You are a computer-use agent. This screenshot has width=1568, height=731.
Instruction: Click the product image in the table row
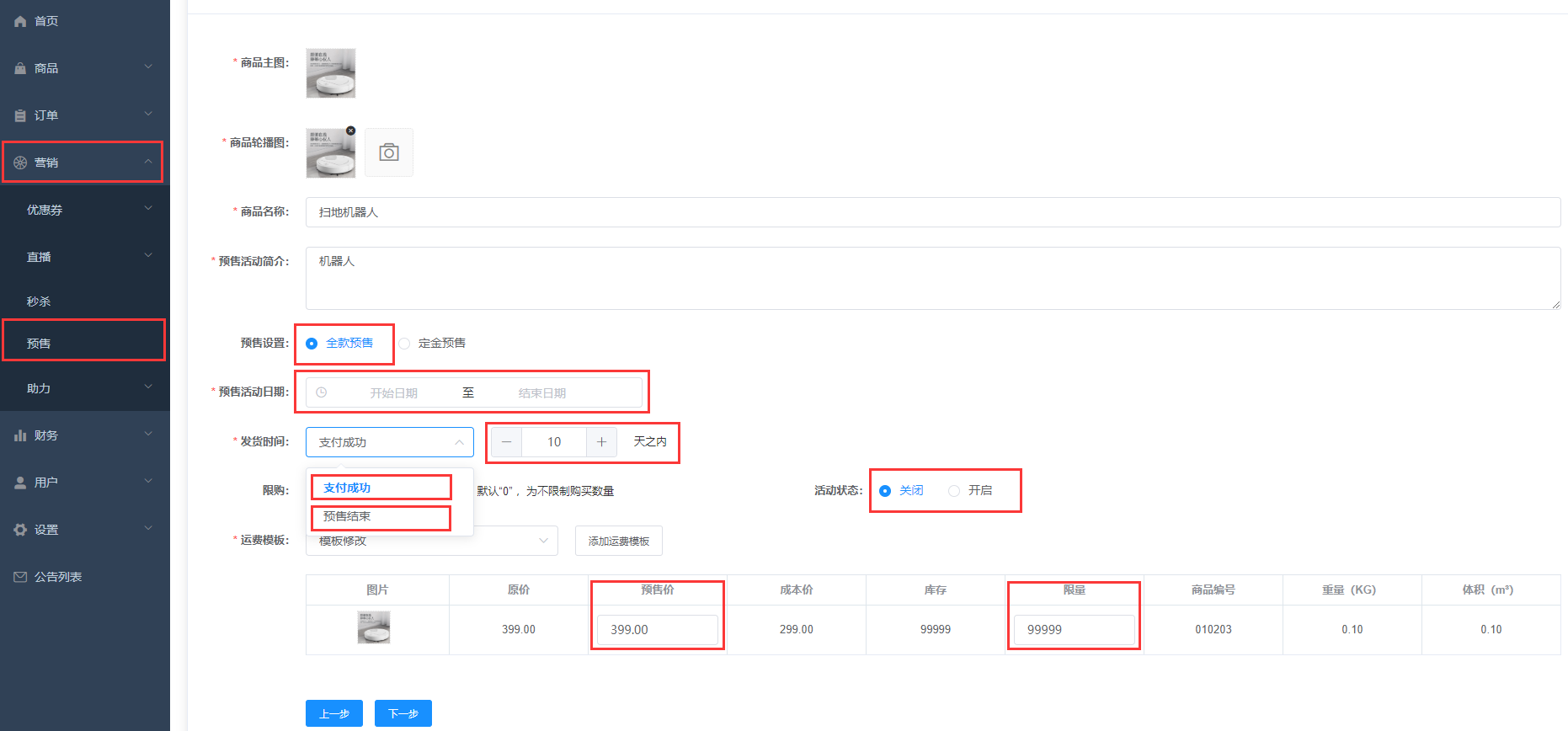374,627
